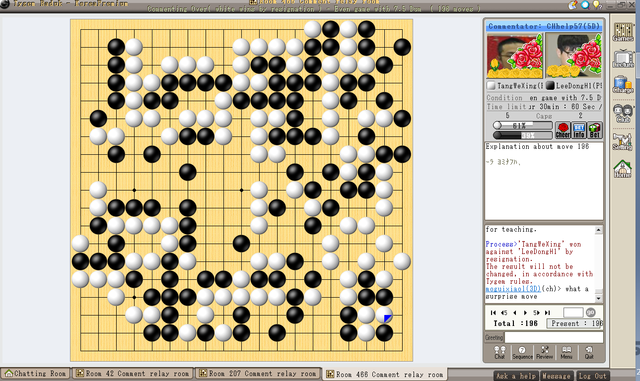Viewport: 640px width, 381px height.
Task: Click Tygem Baduk icon in title bar
Action: [5, 4]
